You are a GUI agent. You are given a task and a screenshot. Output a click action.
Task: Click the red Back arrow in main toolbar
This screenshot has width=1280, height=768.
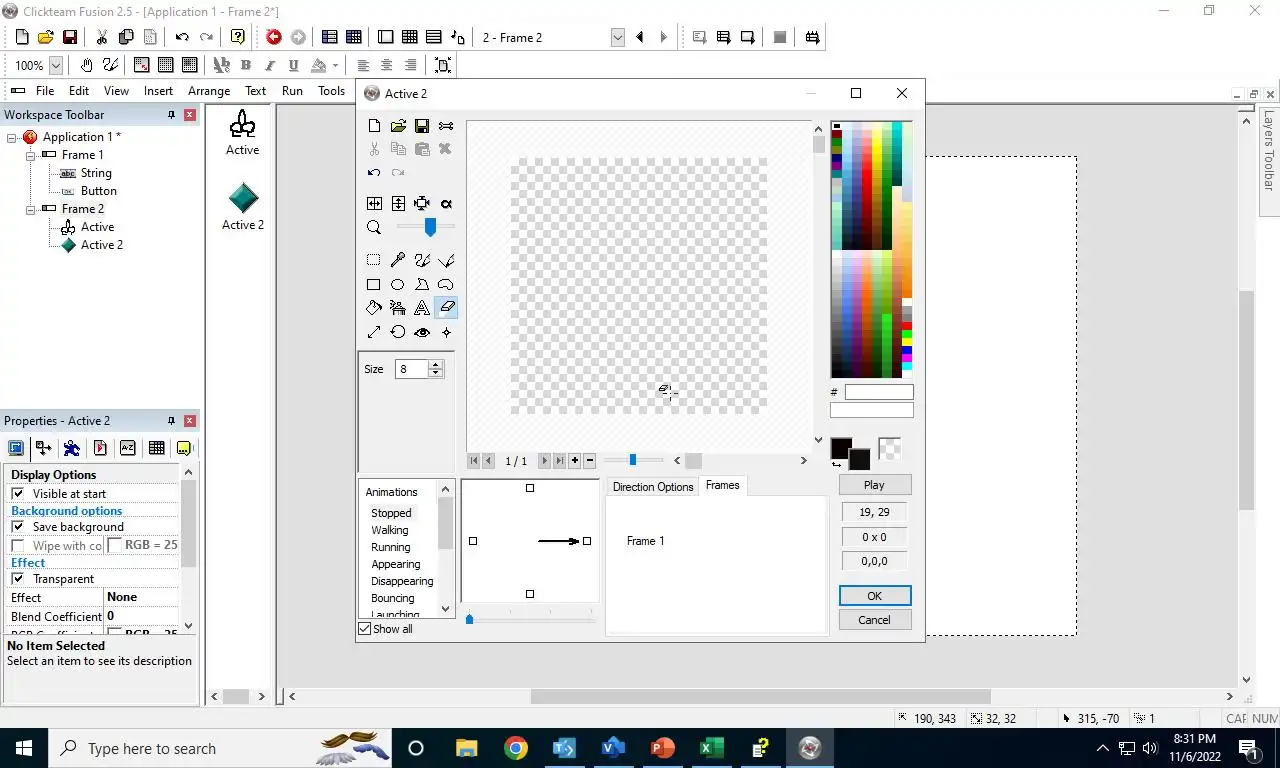274,37
